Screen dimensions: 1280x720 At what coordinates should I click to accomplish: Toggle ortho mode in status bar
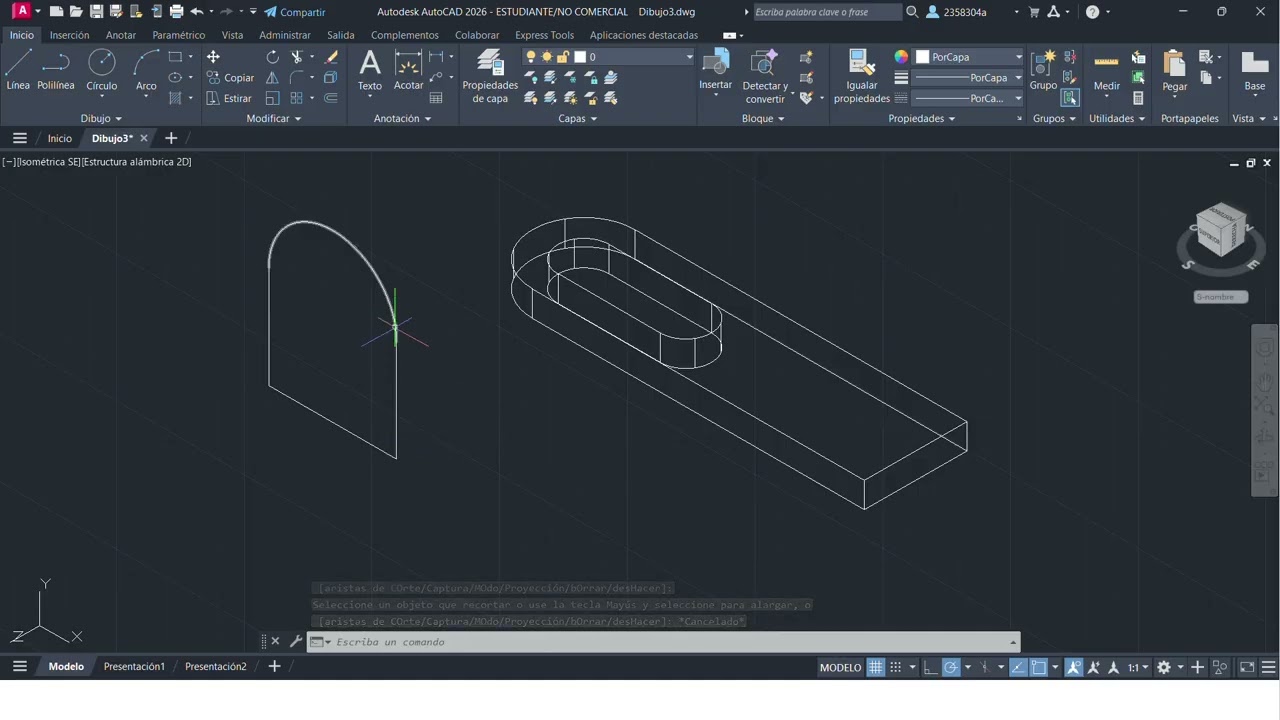pyautogui.click(x=930, y=667)
